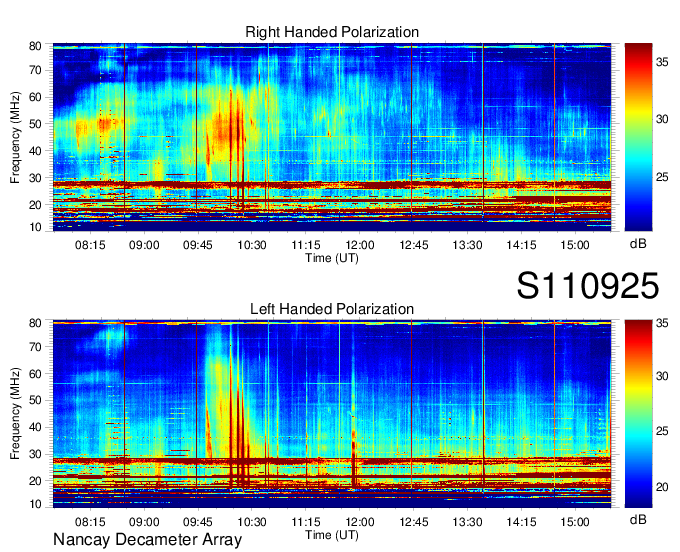Click the 08:15 tick label on bottom plot

click(x=90, y=522)
